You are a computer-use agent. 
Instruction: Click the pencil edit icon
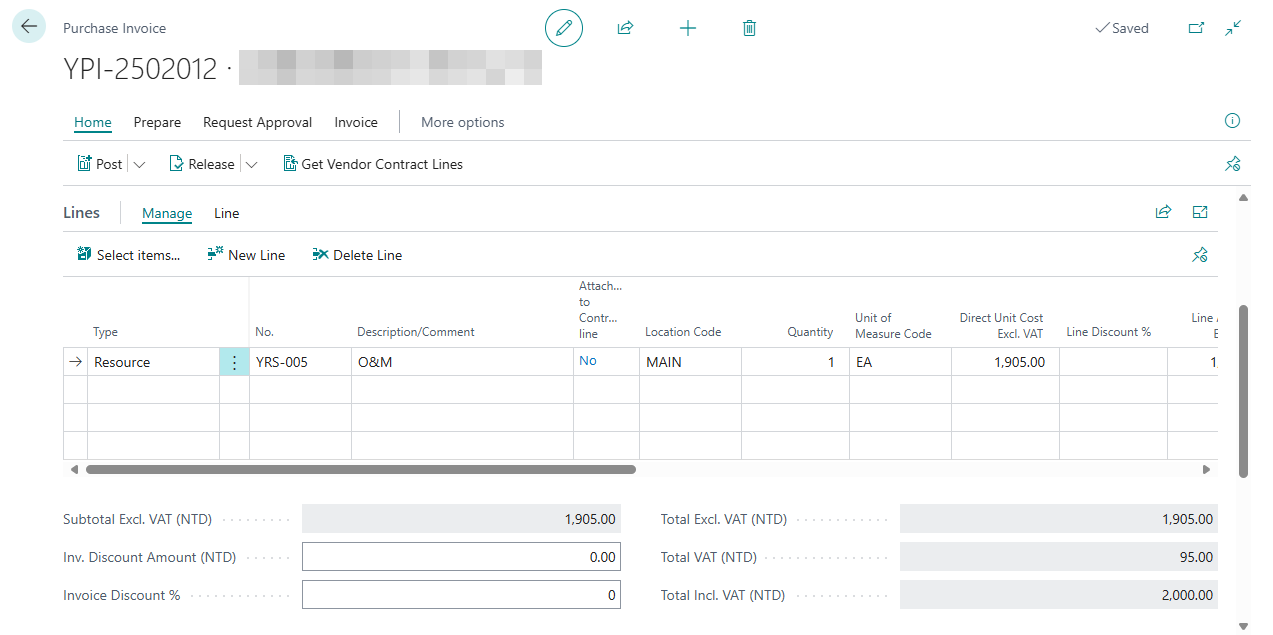[x=564, y=28]
